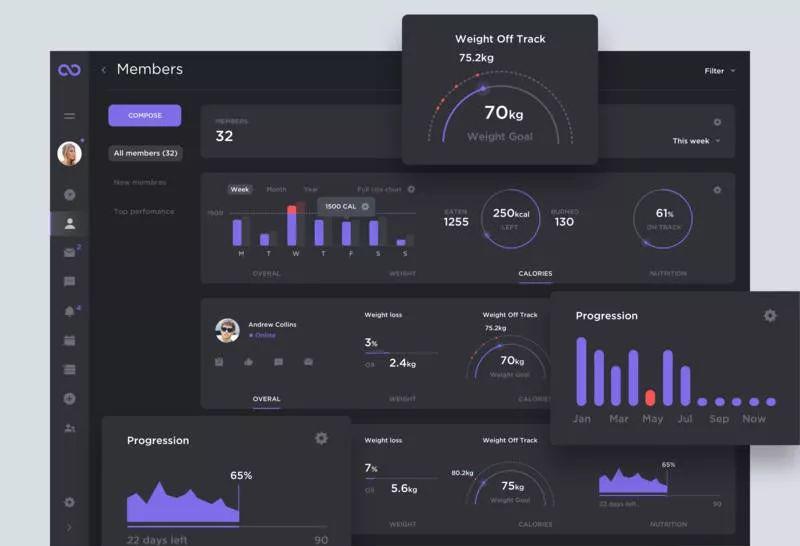Expand the sidebar with the bottom chevron
Image resolution: width=800 pixels, height=546 pixels.
[x=69, y=528]
